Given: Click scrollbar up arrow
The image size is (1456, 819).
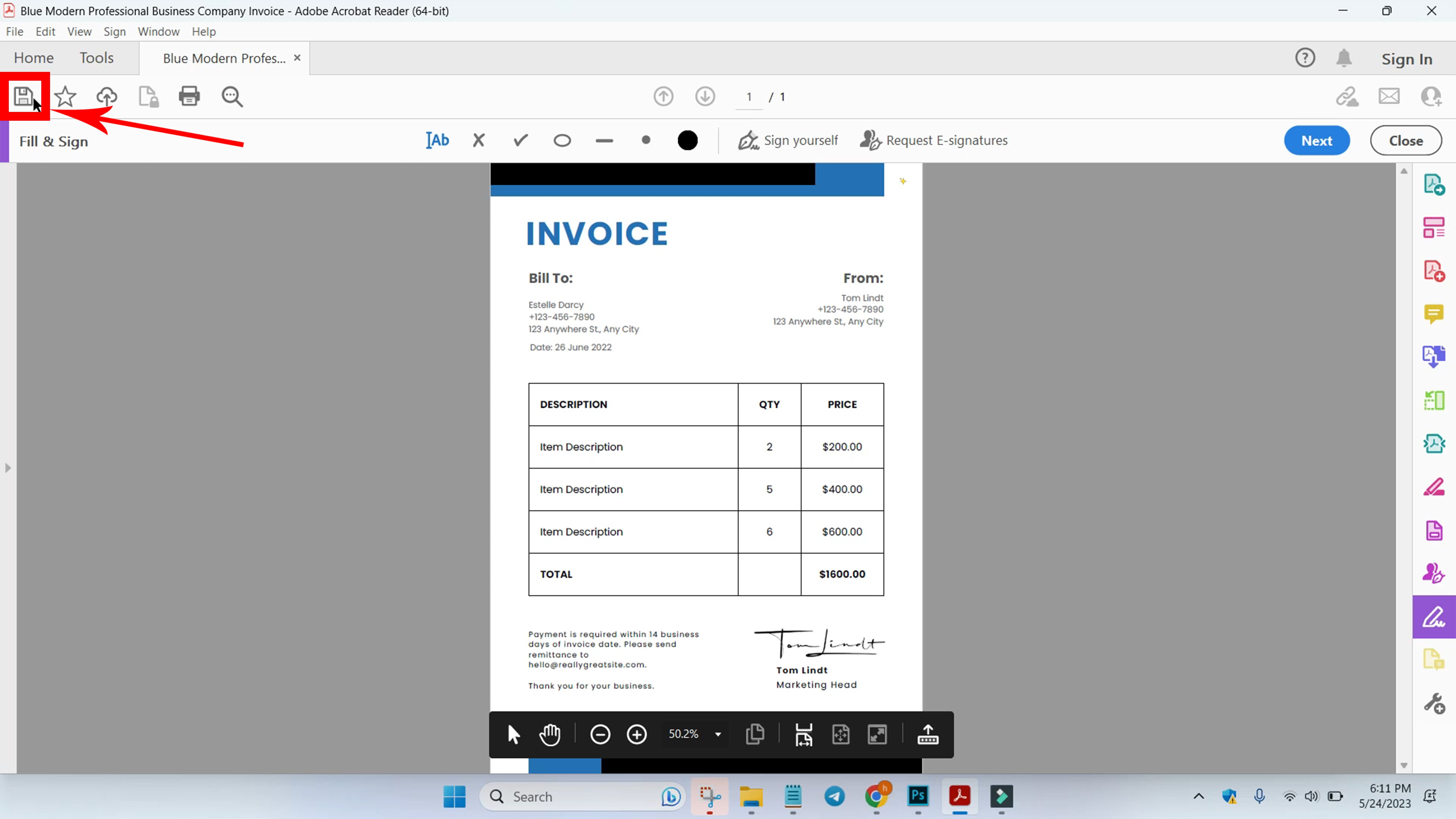Looking at the screenshot, I should click(1404, 171).
